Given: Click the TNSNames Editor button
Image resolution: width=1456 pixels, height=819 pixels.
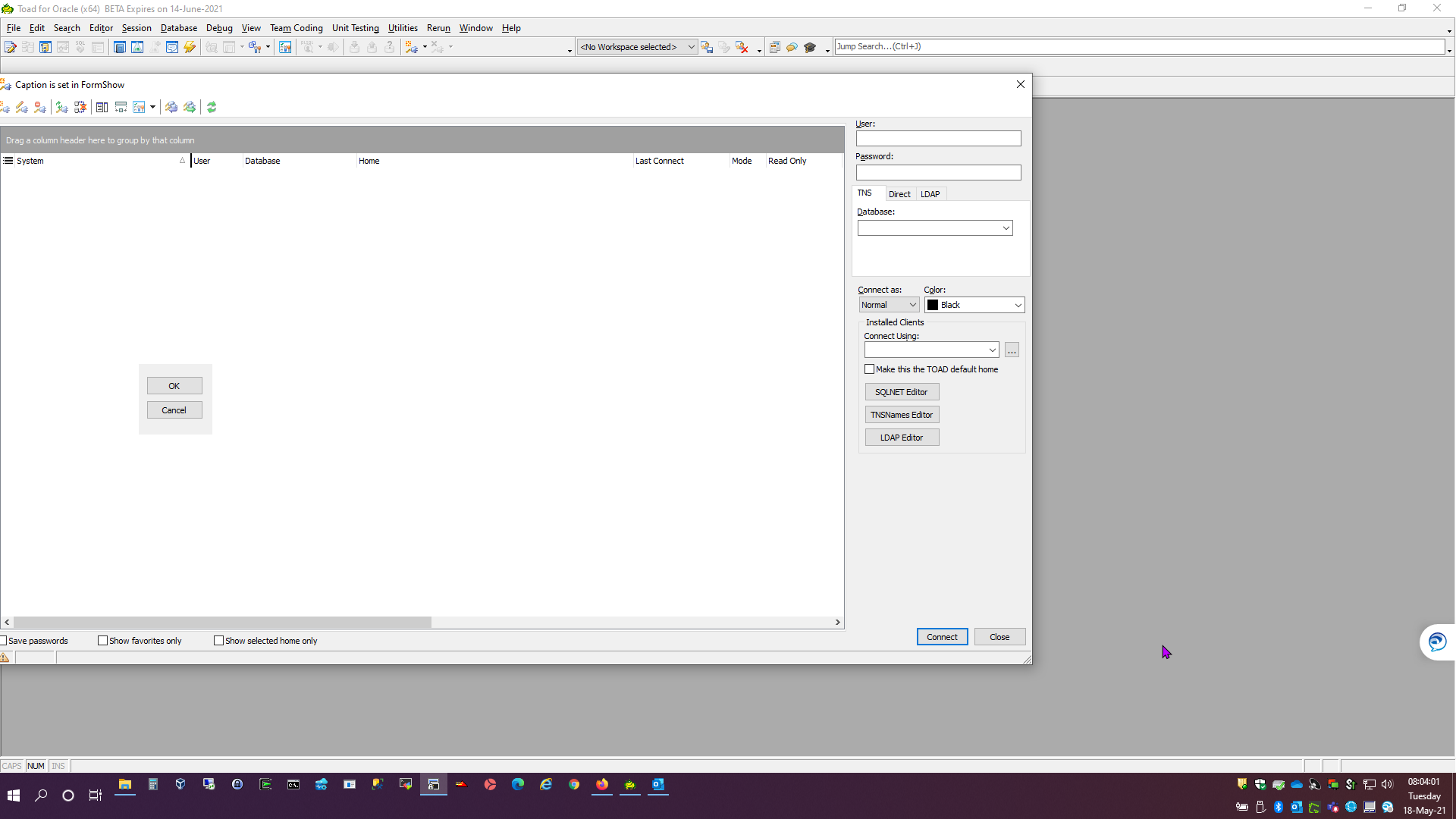Looking at the screenshot, I should coord(902,415).
